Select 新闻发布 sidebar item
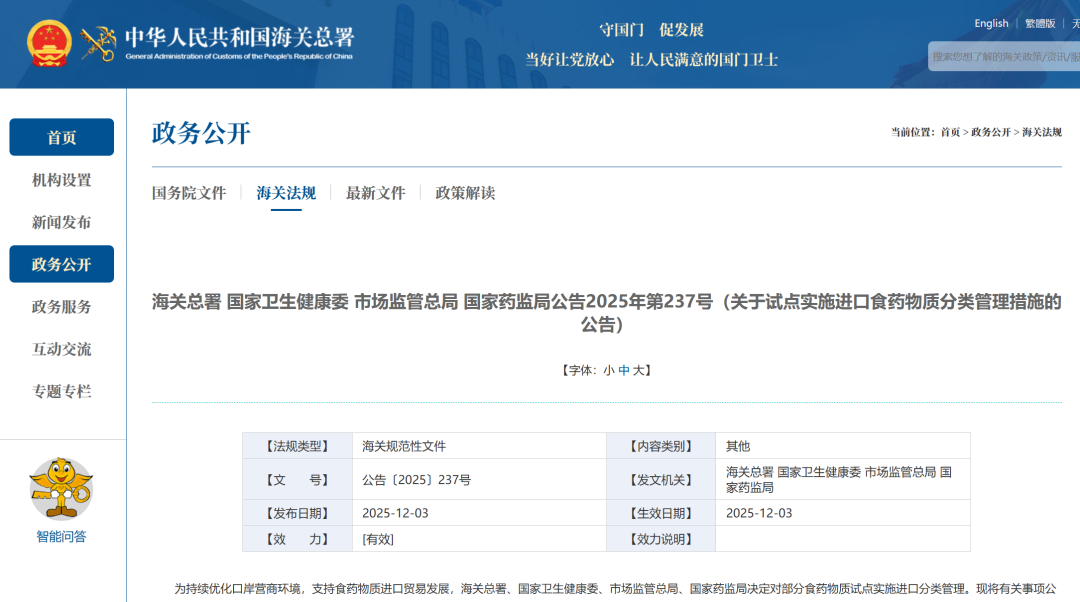 61,222
